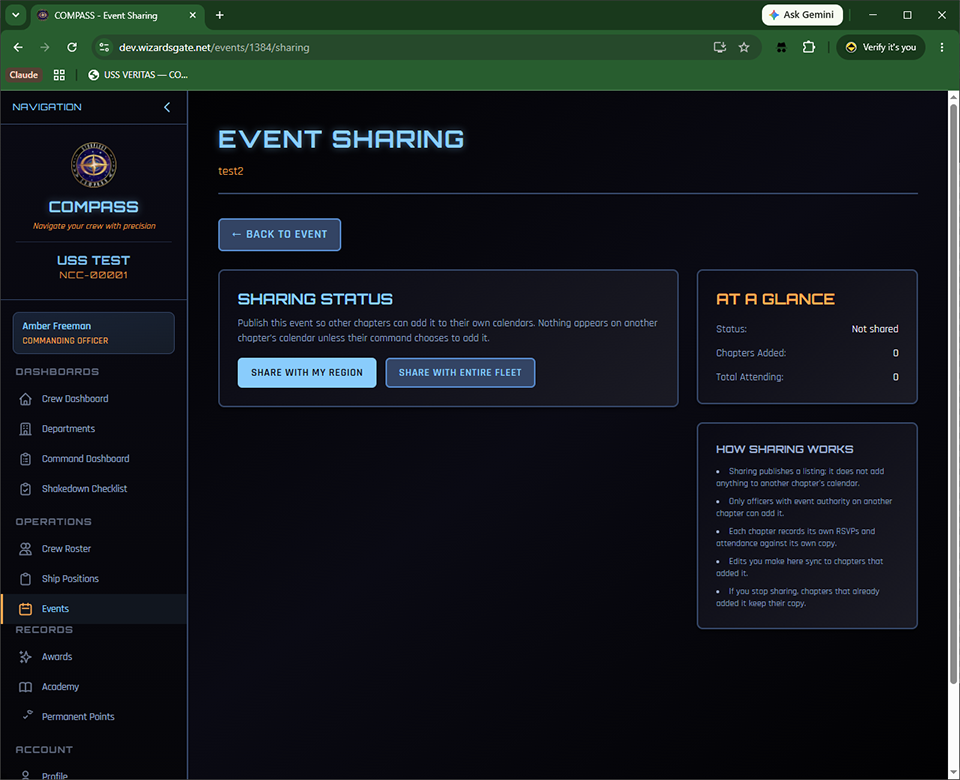Screen dimensions: 960x780
Task: Click Share With Entire Fleet button
Action: [460, 373]
